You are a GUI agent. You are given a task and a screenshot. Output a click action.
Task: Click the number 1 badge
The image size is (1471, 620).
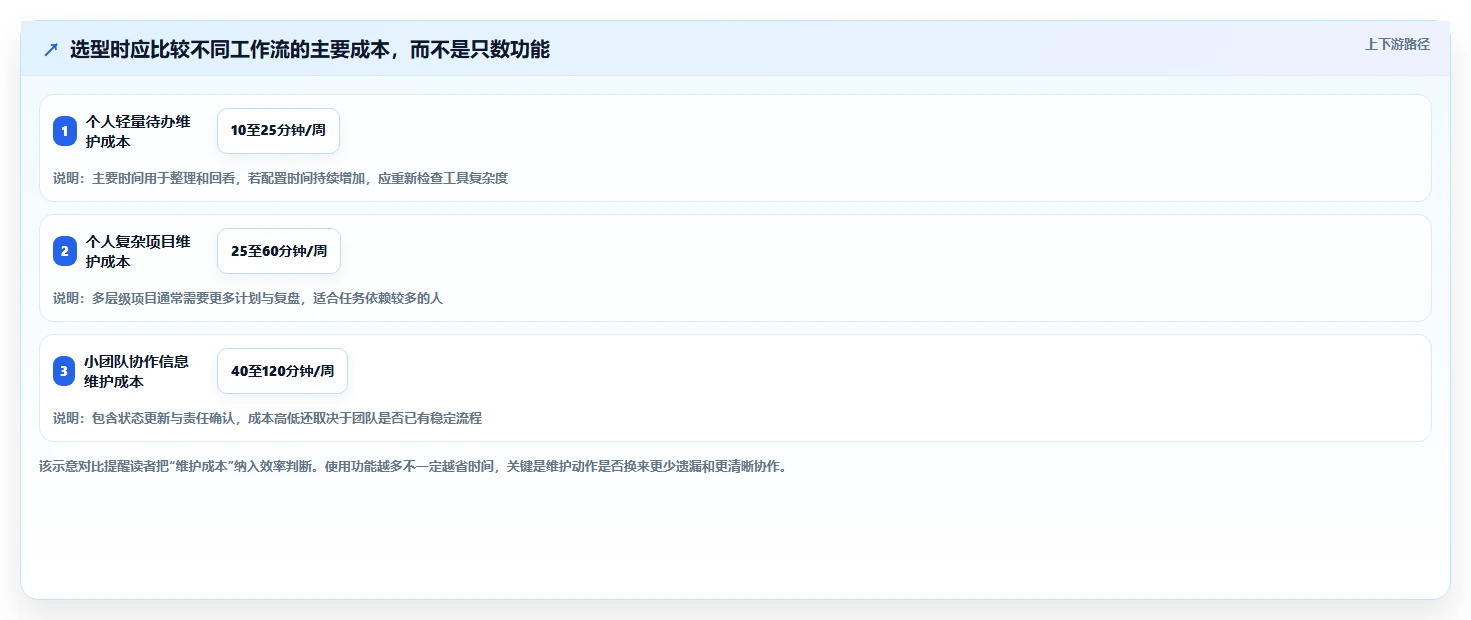point(65,131)
